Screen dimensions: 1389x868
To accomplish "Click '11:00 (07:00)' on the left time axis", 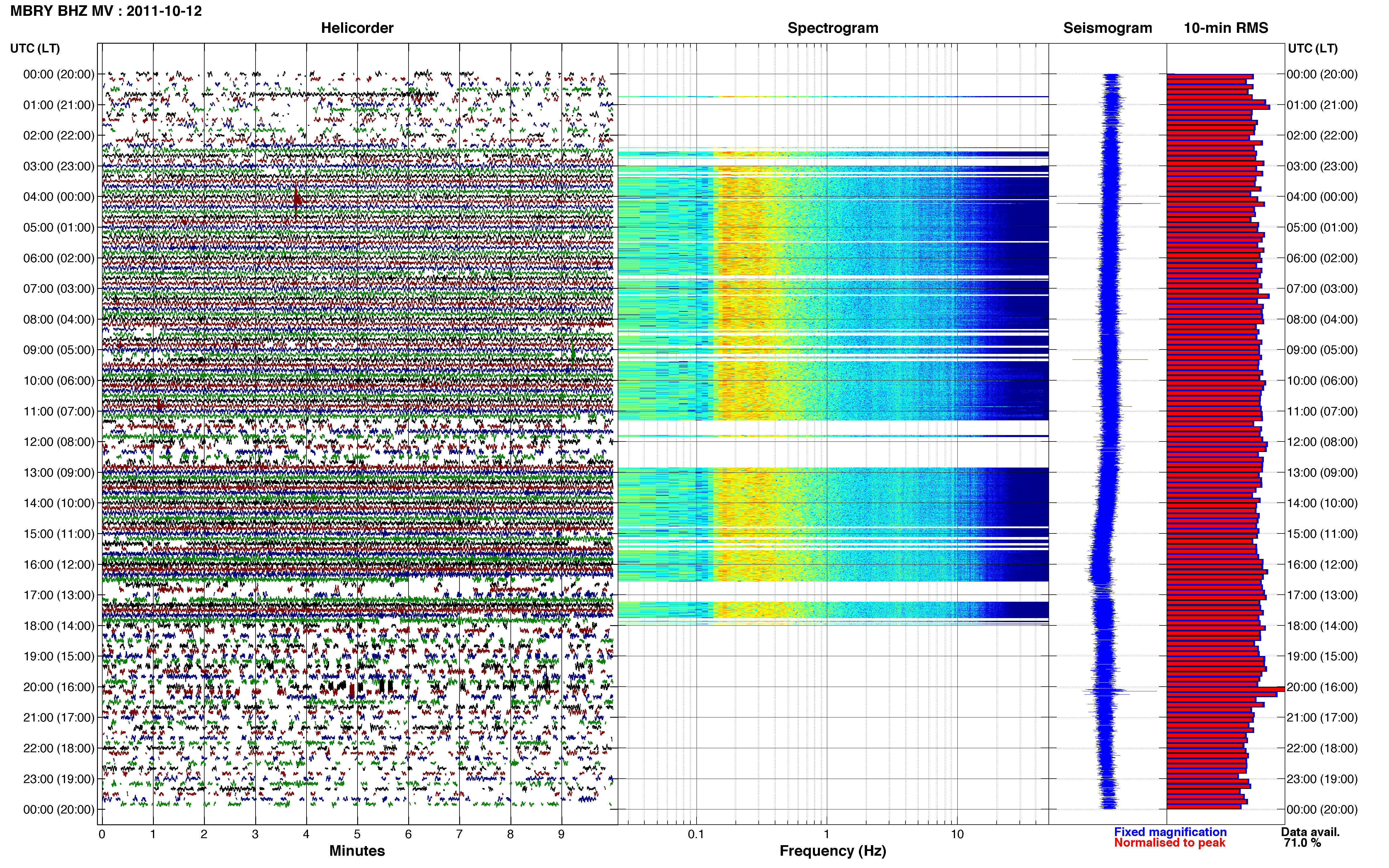I will pyautogui.click(x=59, y=412).
